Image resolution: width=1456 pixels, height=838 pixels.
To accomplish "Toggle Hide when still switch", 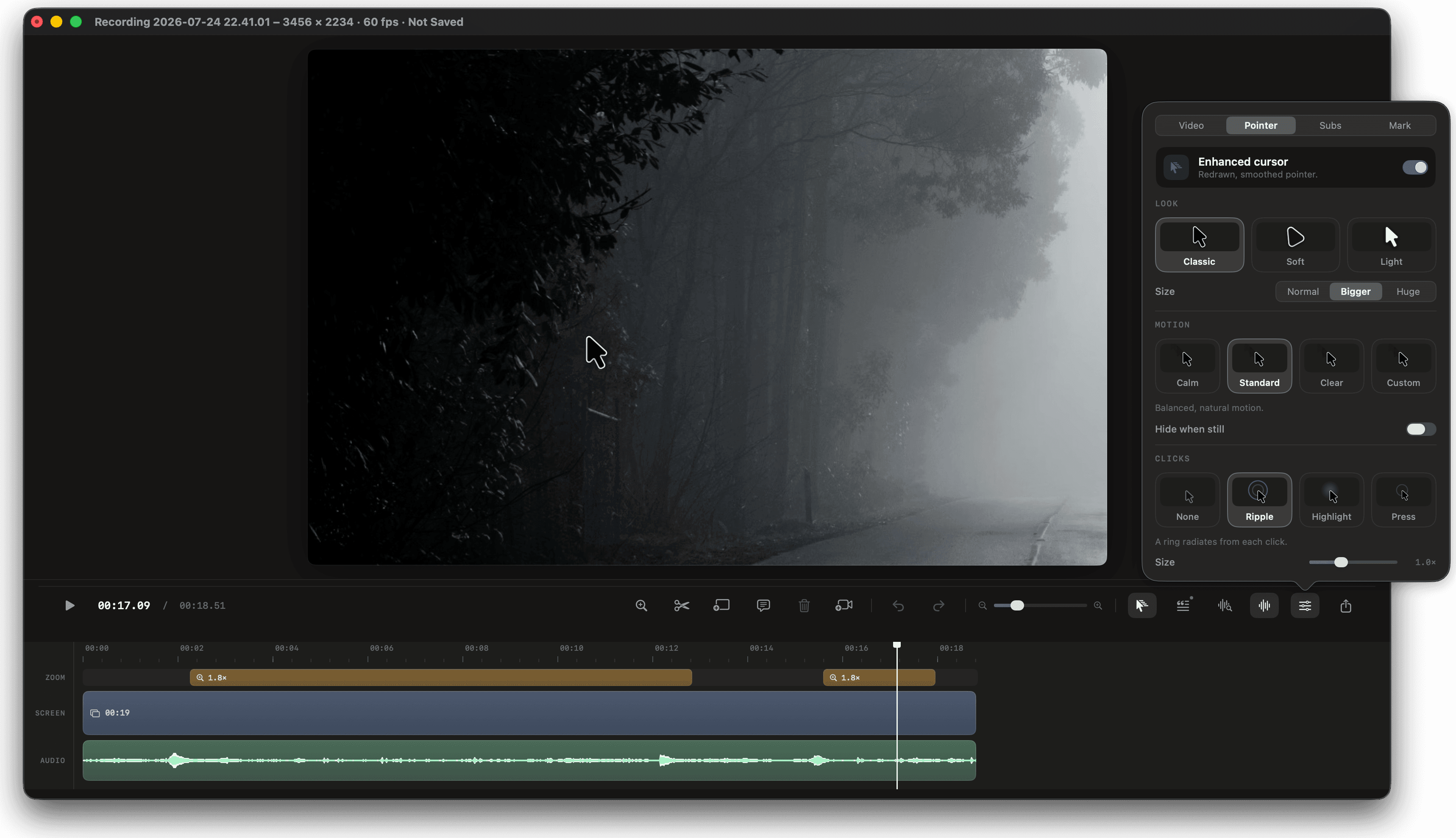I will [x=1420, y=429].
